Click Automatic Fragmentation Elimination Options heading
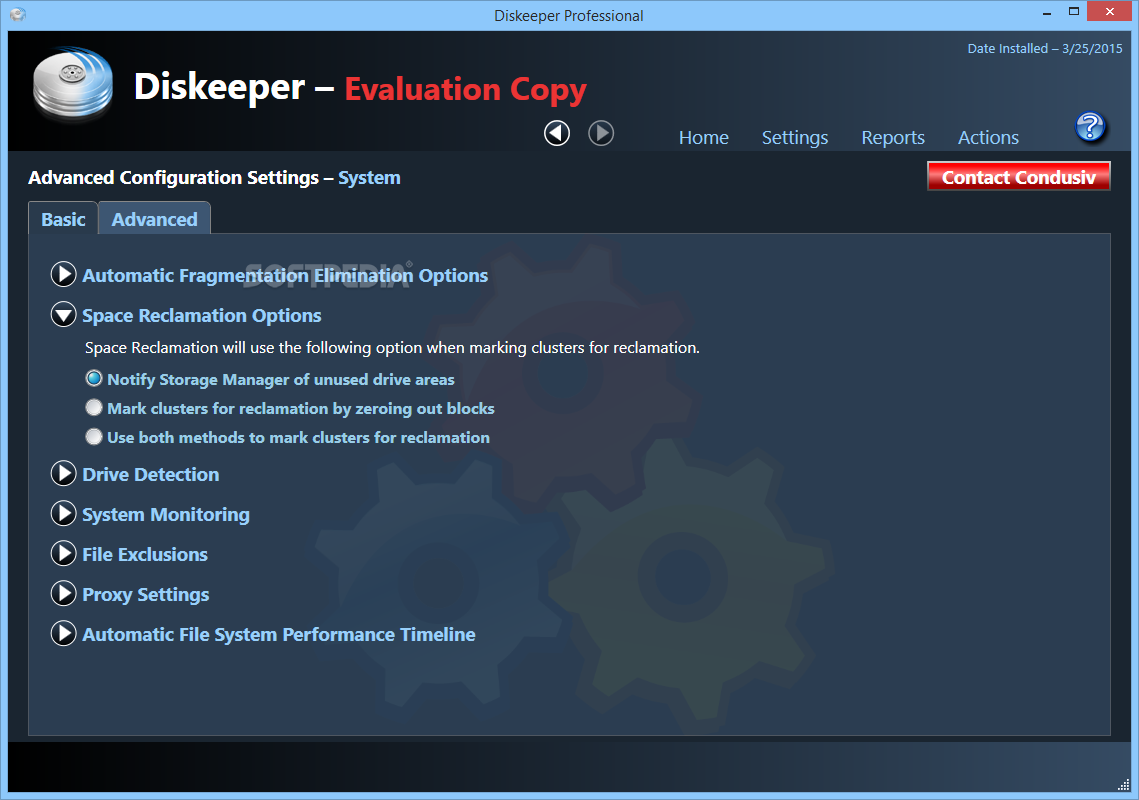 coord(285,275)
